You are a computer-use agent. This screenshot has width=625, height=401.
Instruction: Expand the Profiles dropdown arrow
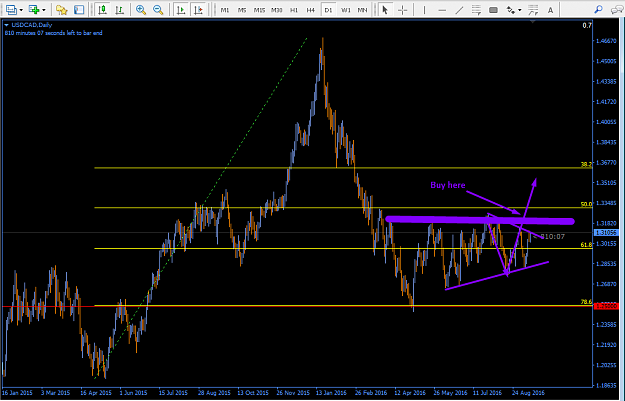pyautogui.click(x=21, y=10)
